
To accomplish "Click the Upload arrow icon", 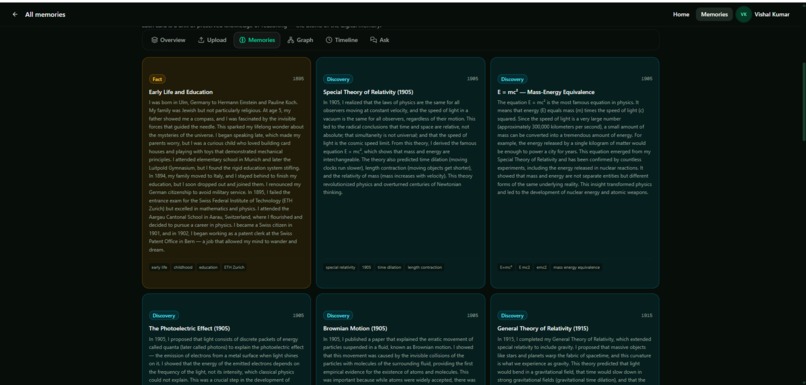I will coord(201,40).
